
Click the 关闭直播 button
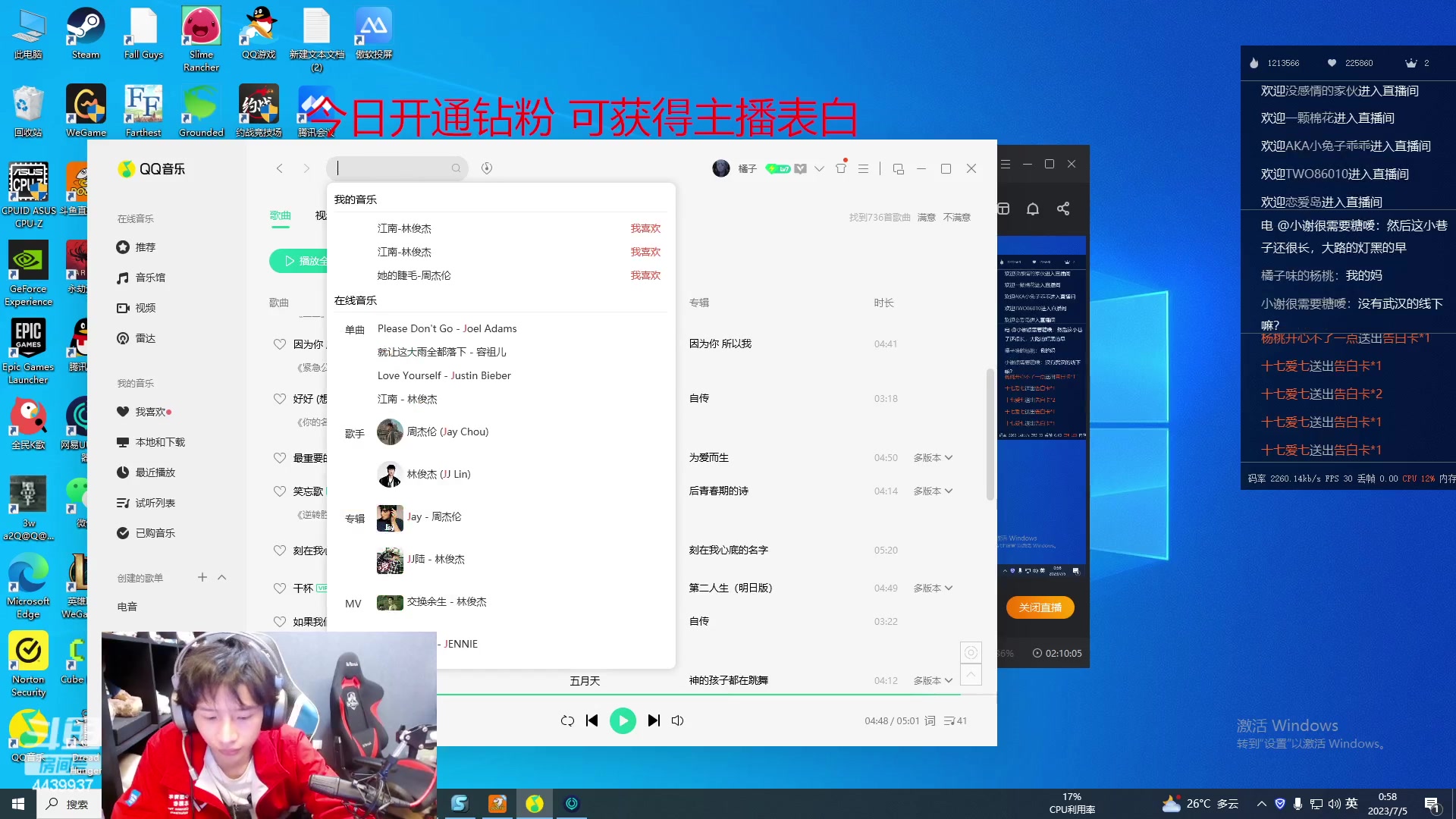click(x=1040, y=607)
